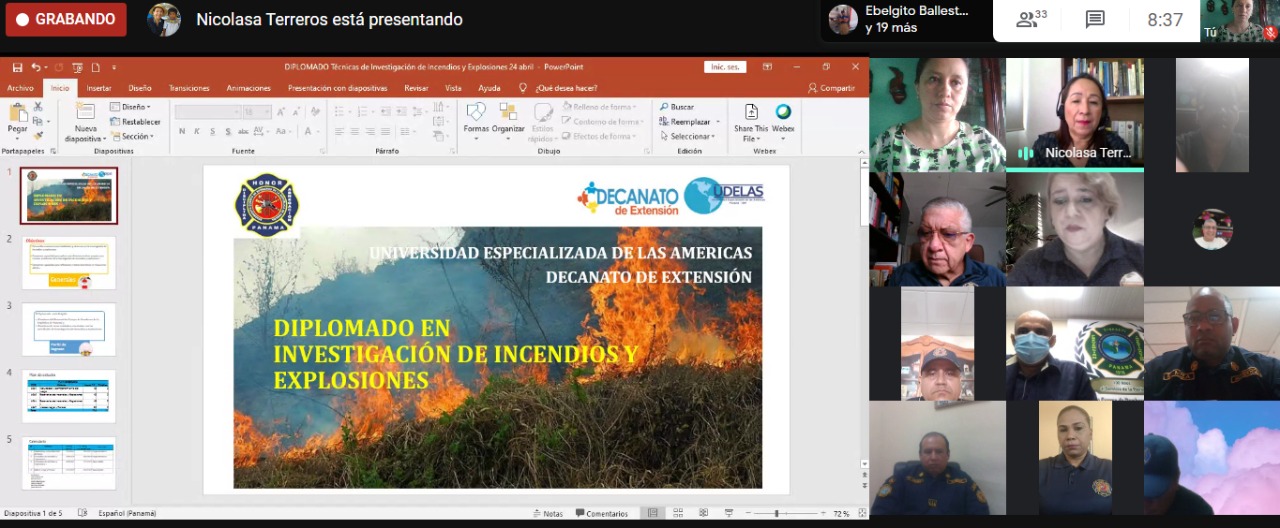Click the Ebelgito Ballest... presence banner
Screen dimensions: 1280x528
906,19
